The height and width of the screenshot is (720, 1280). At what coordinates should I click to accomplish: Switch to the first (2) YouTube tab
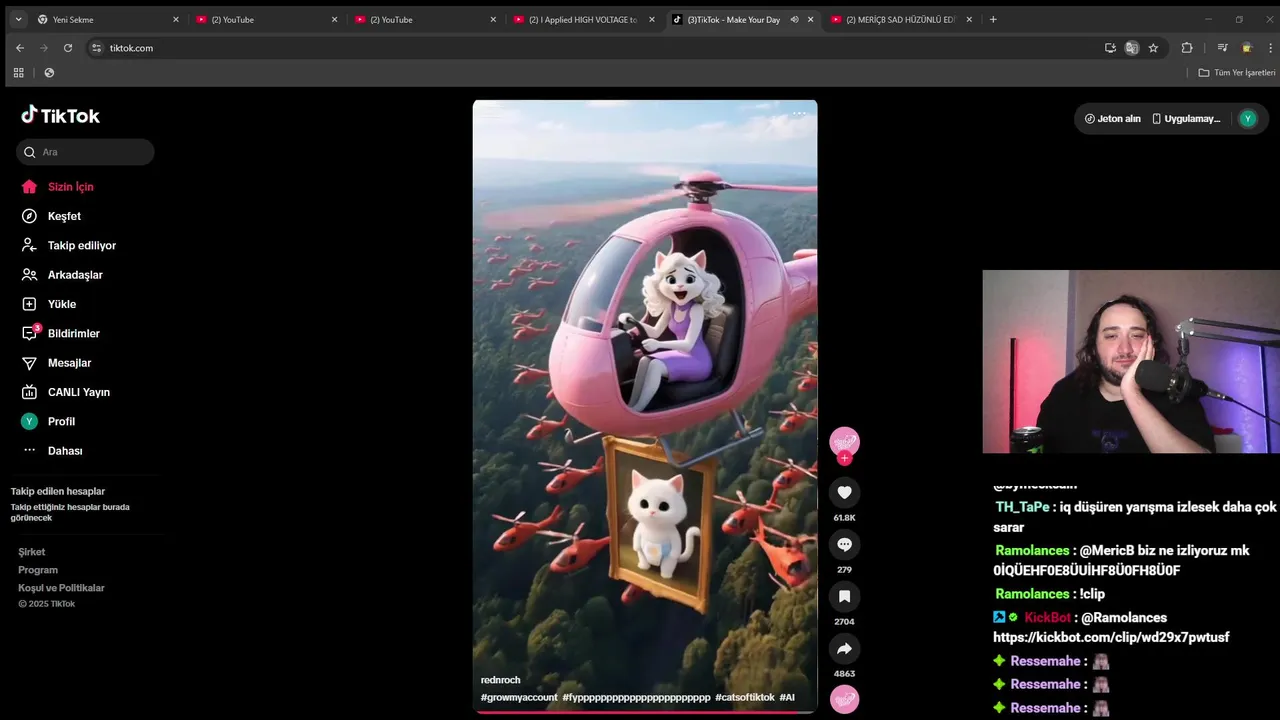click(x=264, y=19)
